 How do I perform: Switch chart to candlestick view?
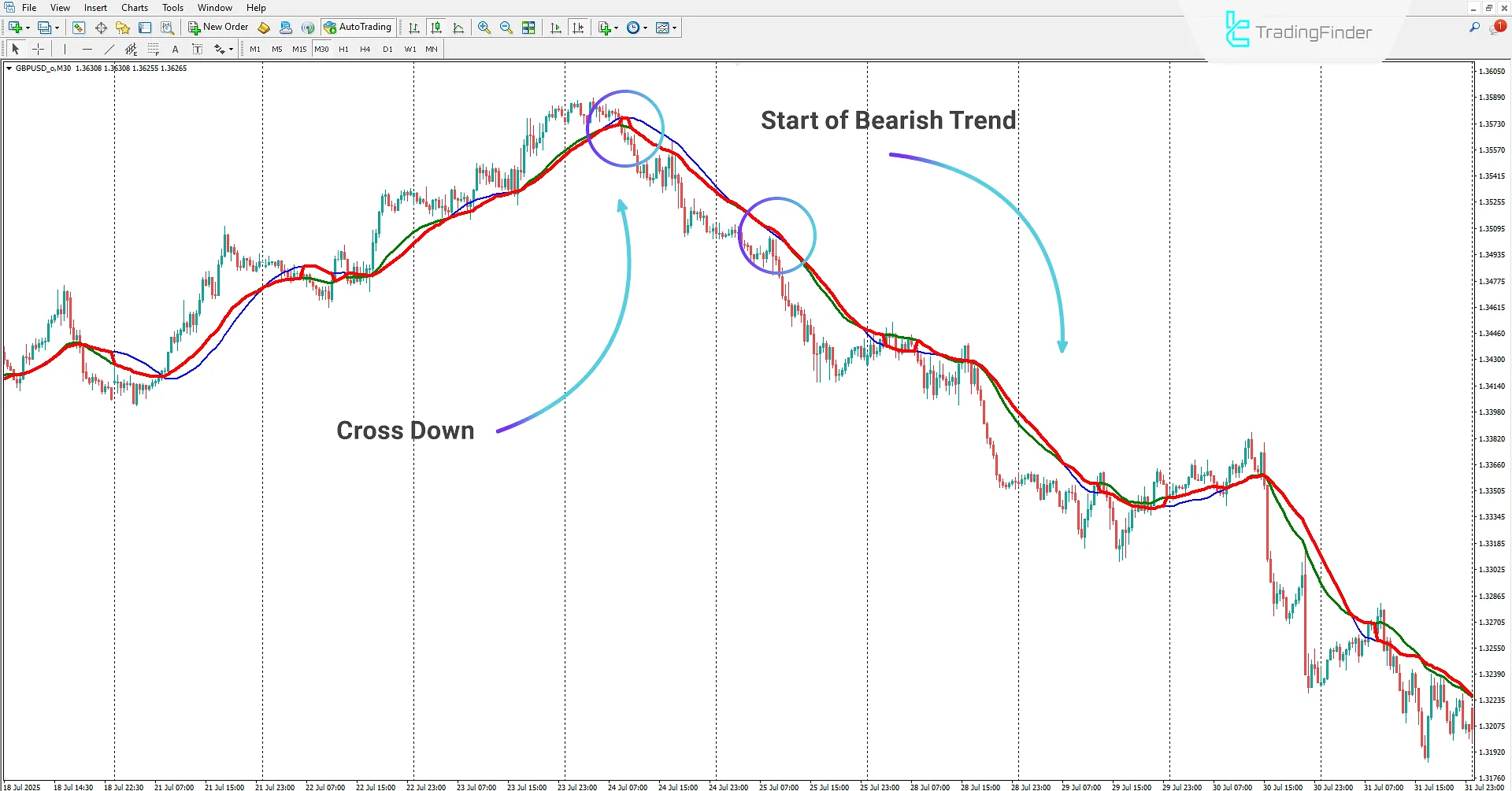point(435,28)
